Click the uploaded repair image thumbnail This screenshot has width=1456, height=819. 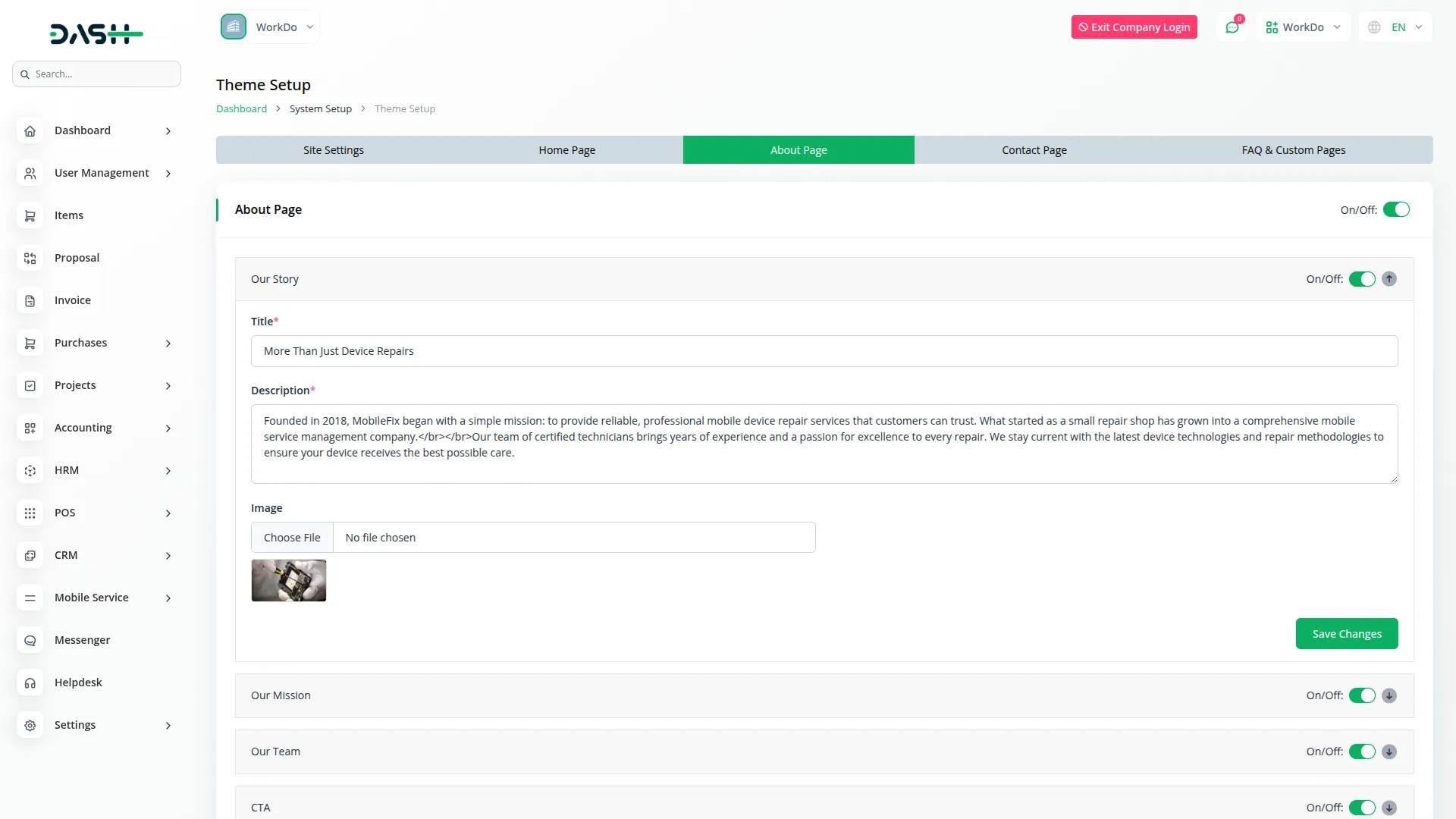pos(288,580)
